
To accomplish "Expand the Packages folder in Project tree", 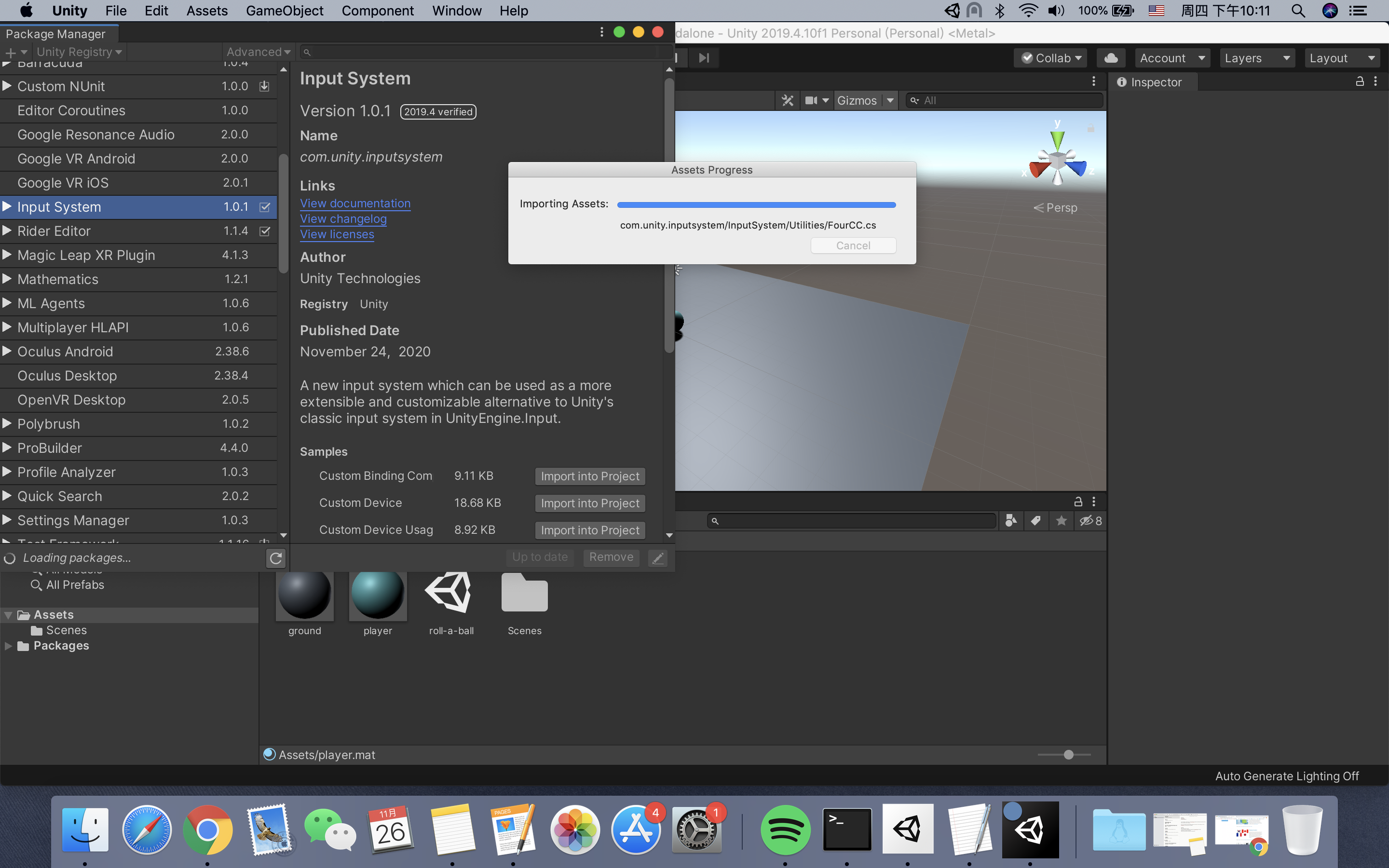I will pyautogui.click(x=9, y=646).
